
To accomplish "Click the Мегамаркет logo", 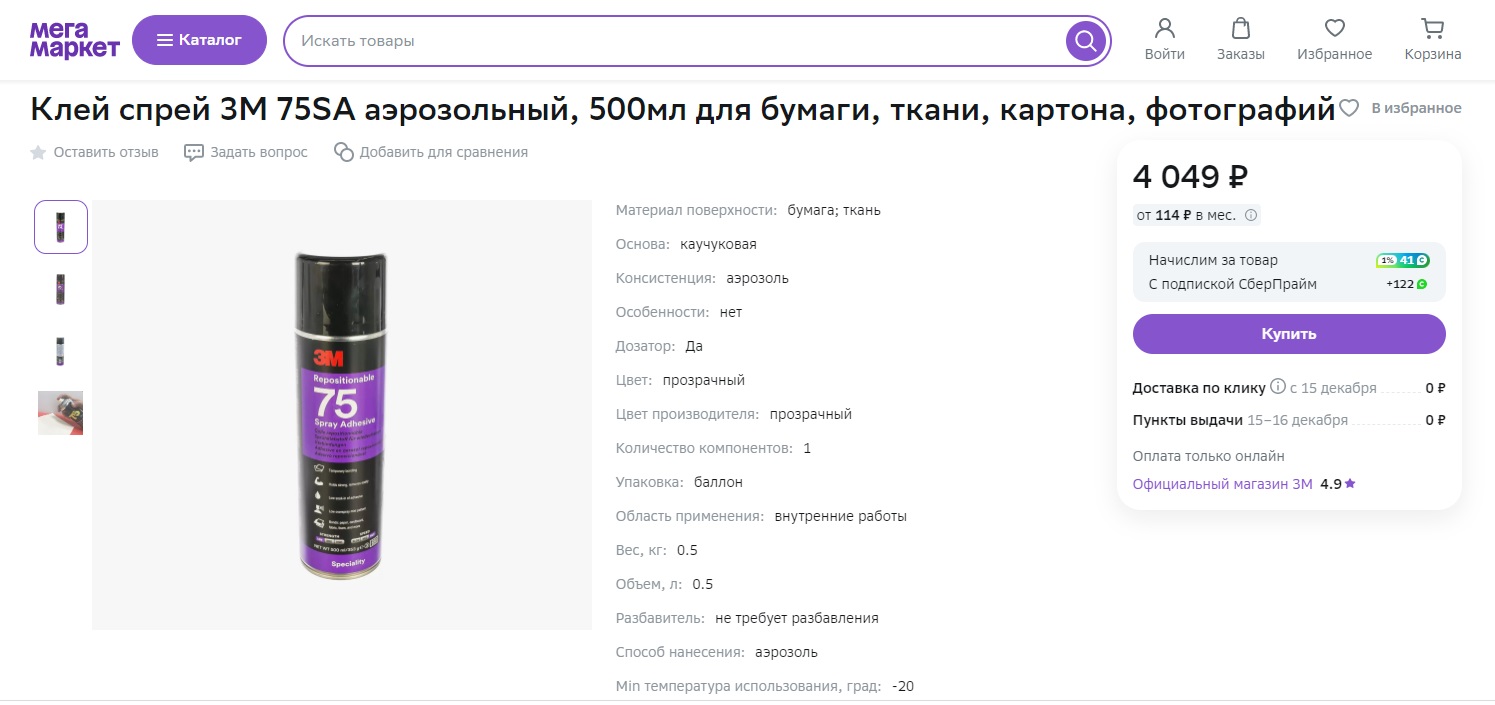I will (x=75, y=40).
